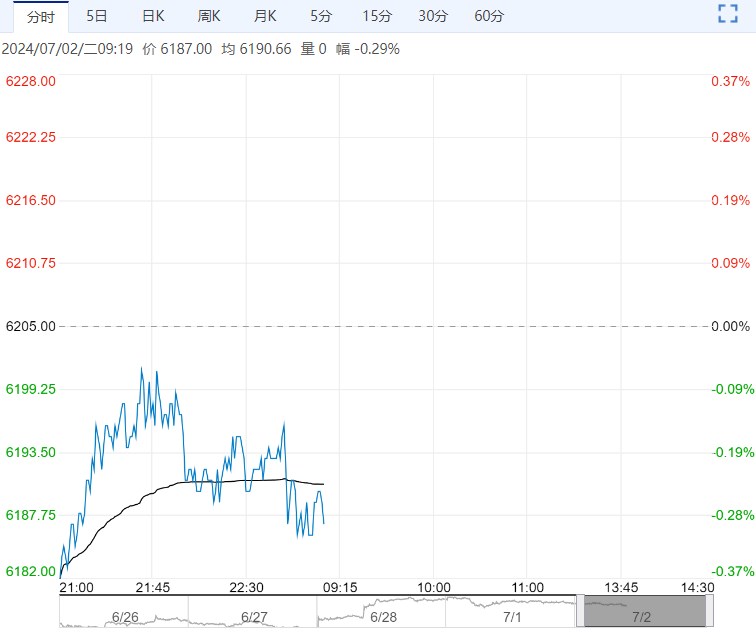Select the 分时 intraday tab
This screenshot has height=632, width=756.
[x=41, y=16]
